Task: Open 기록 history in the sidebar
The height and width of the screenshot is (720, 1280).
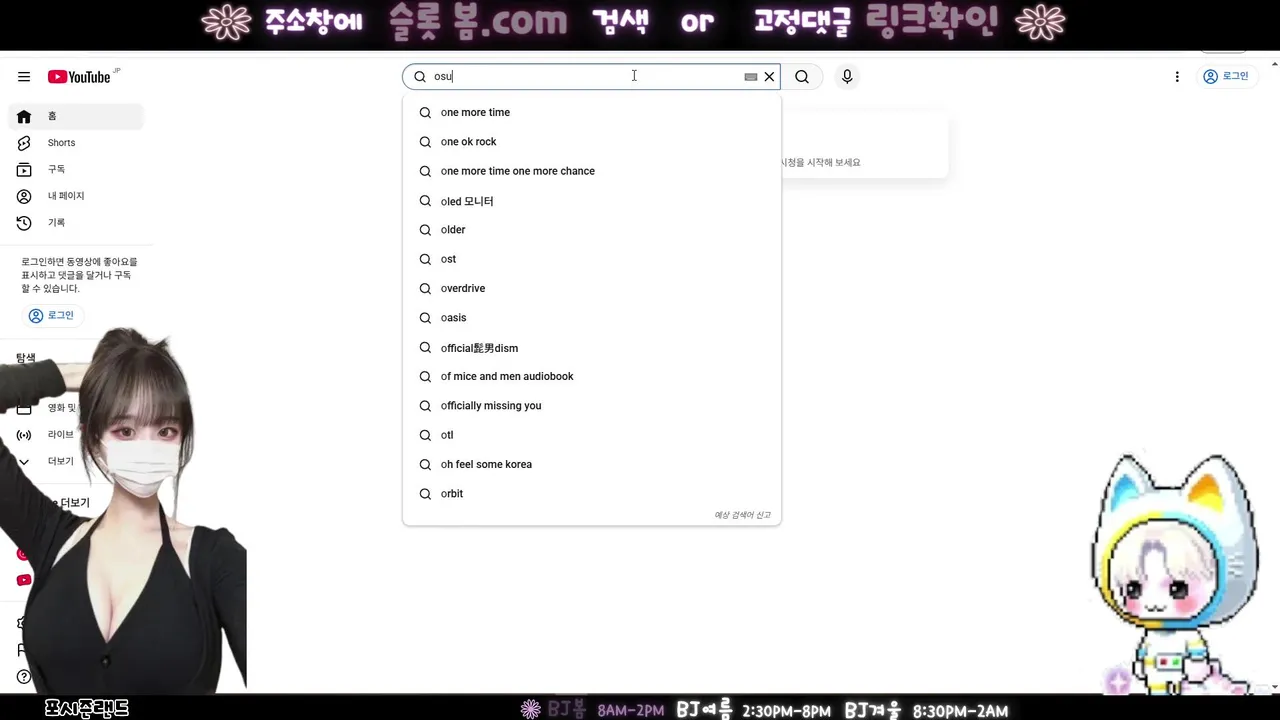Action: pos(76,223)
